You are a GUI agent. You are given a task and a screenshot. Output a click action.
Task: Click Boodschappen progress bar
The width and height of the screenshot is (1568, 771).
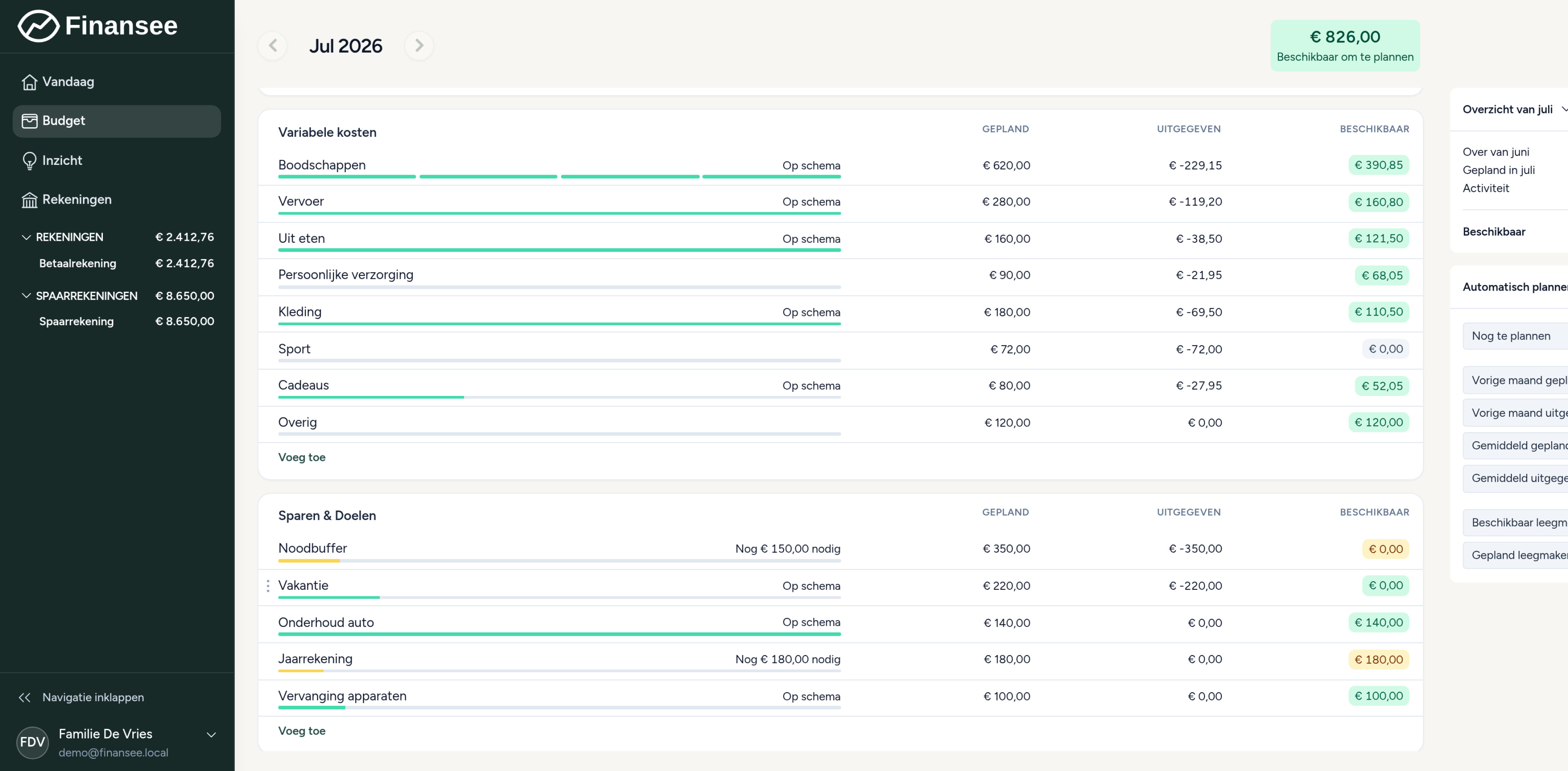[x=559, y=176]
